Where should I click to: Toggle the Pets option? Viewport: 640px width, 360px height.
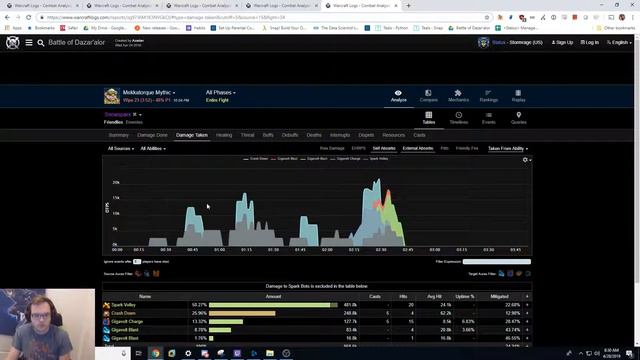pyautogui.click(x=444, y=149)
